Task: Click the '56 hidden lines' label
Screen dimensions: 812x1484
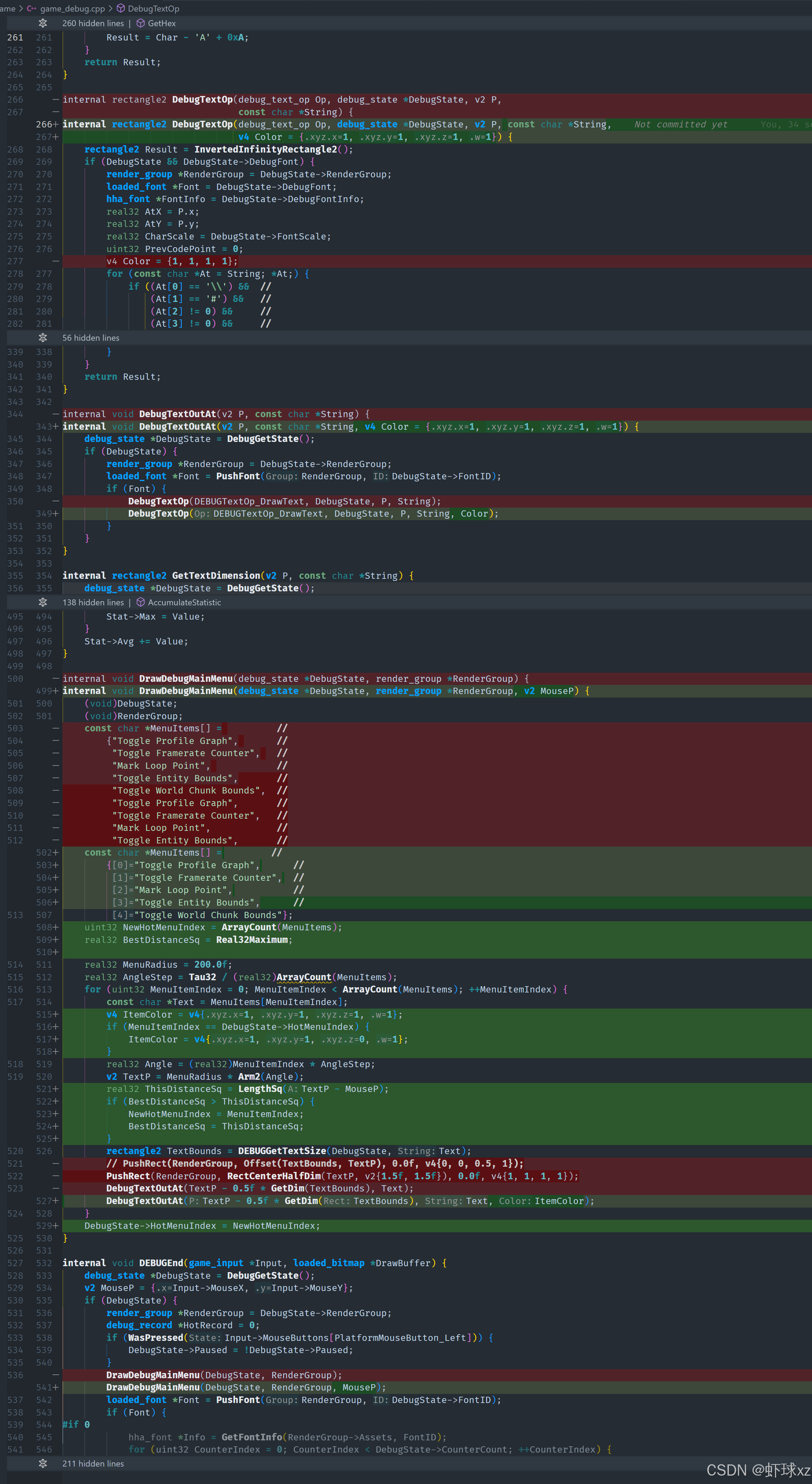Action: [x=91, y=338]
